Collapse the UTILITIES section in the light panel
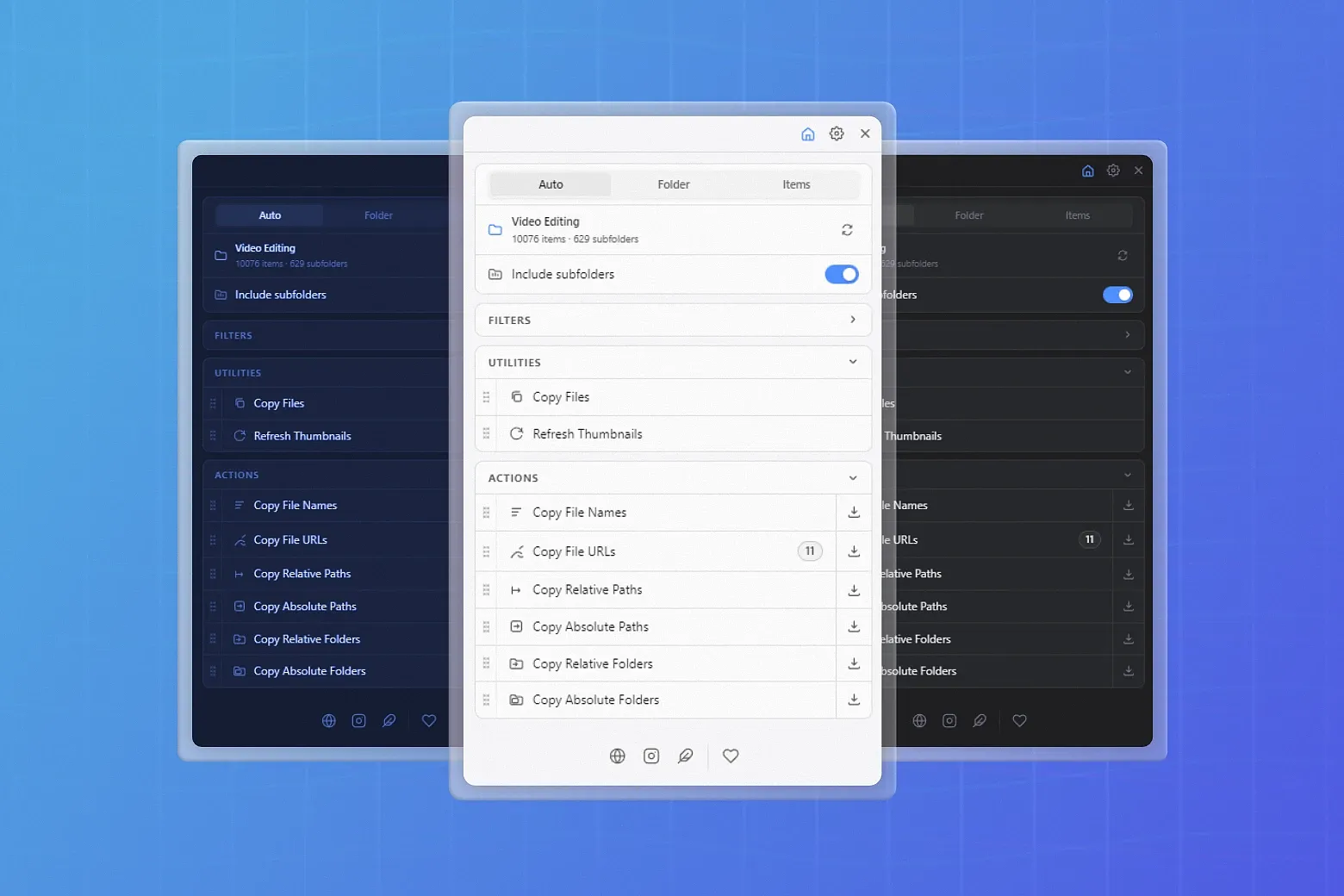Viewport: 1344px width, 896px height. point(852,362)
